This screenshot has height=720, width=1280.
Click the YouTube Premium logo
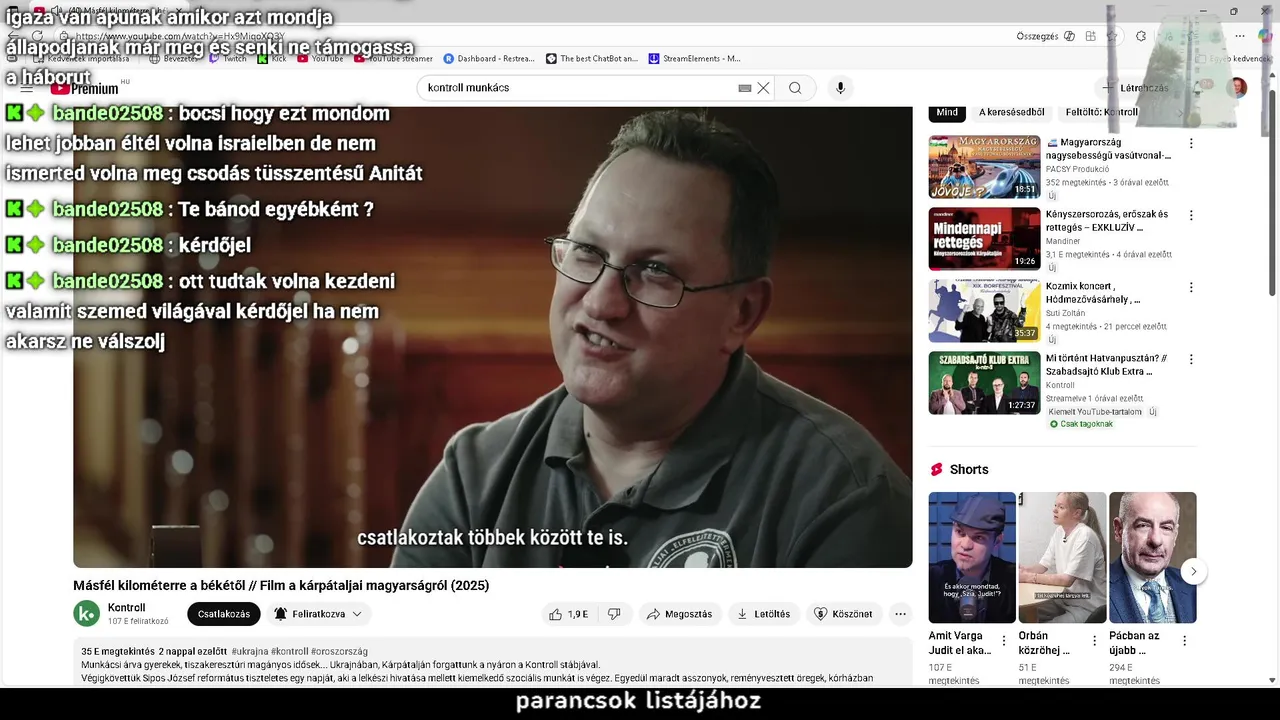click(x=84, y=88)
